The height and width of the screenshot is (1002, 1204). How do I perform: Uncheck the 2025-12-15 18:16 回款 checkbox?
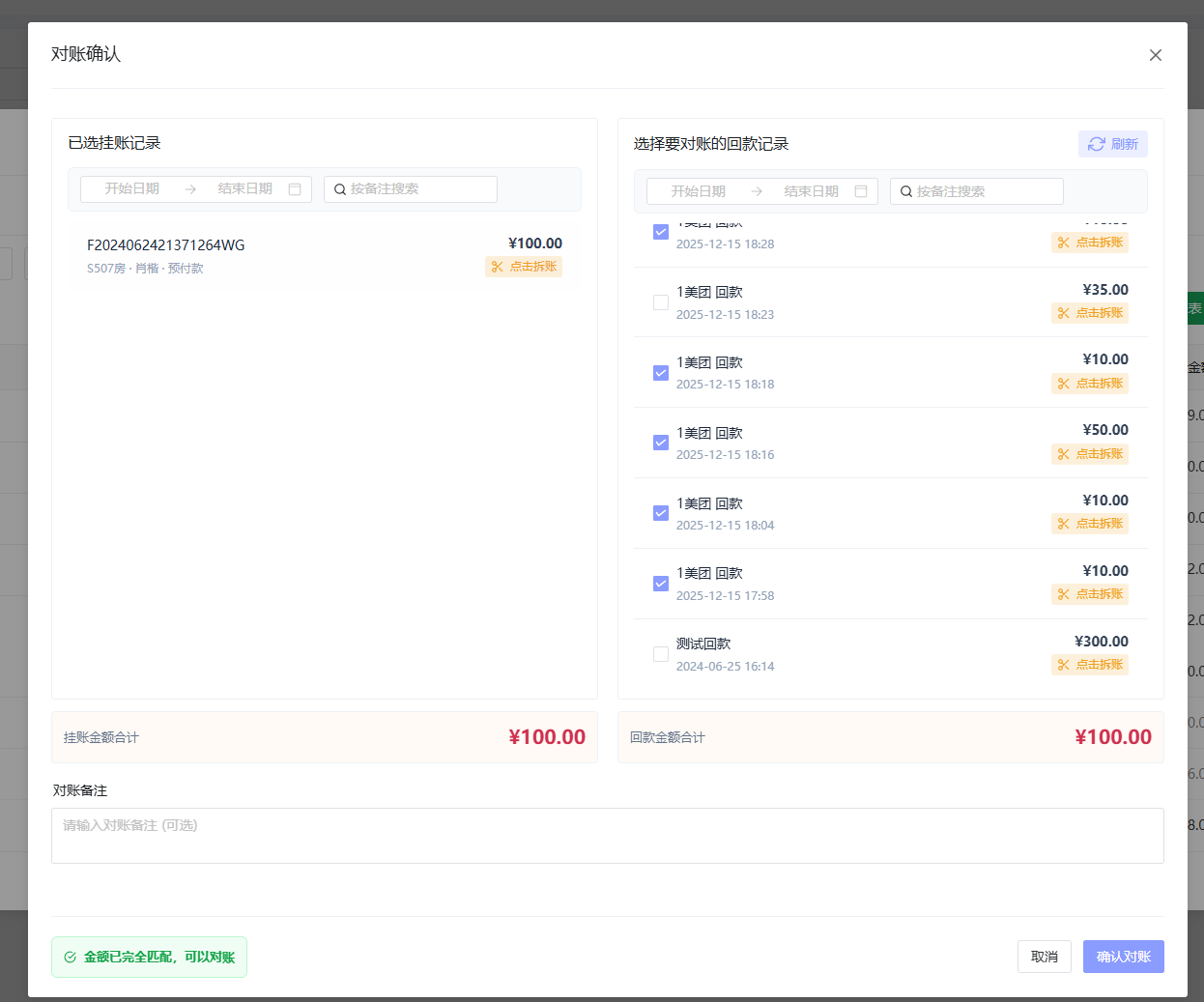661,443
